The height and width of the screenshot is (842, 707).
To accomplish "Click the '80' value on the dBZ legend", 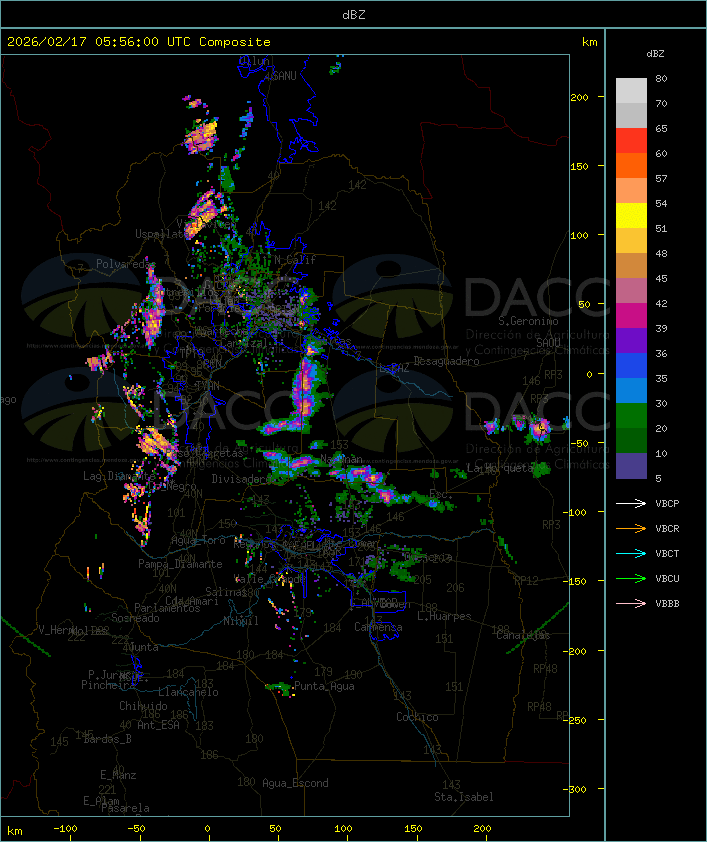I will tap(661, 78).
